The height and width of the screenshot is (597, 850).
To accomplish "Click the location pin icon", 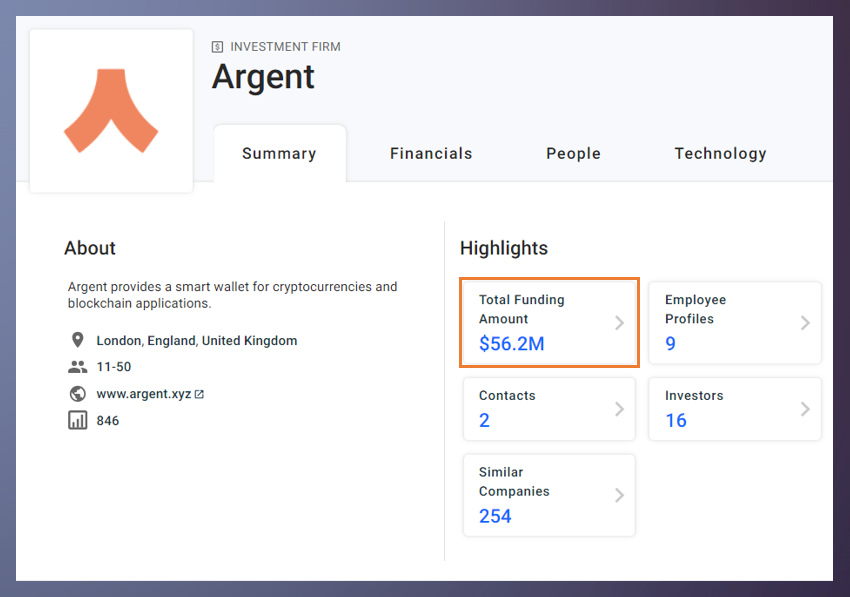I will 78,340.
